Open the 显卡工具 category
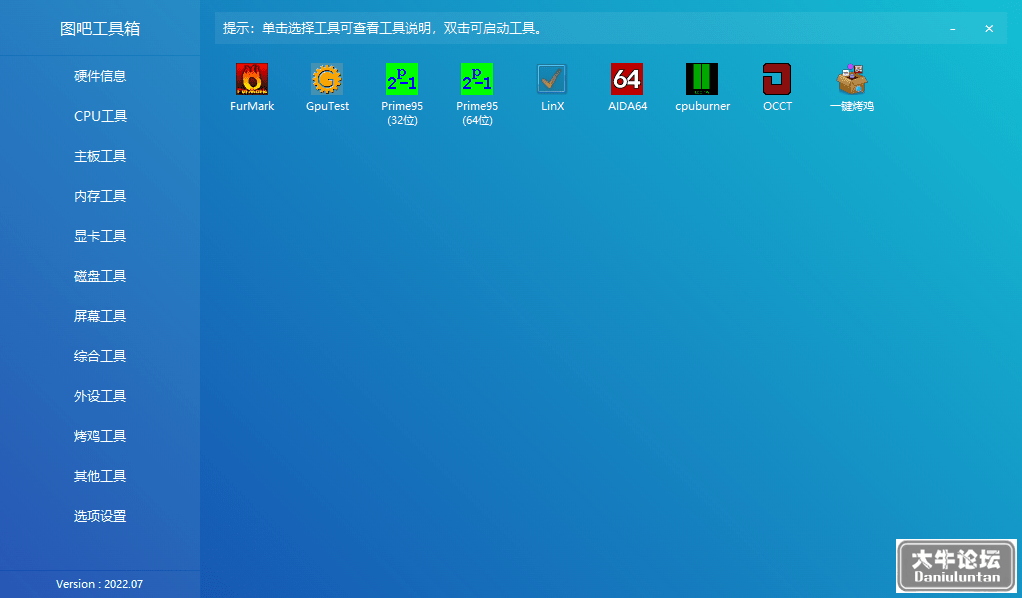This screenshot has height=598, width=1022. (x=100, y=236)
